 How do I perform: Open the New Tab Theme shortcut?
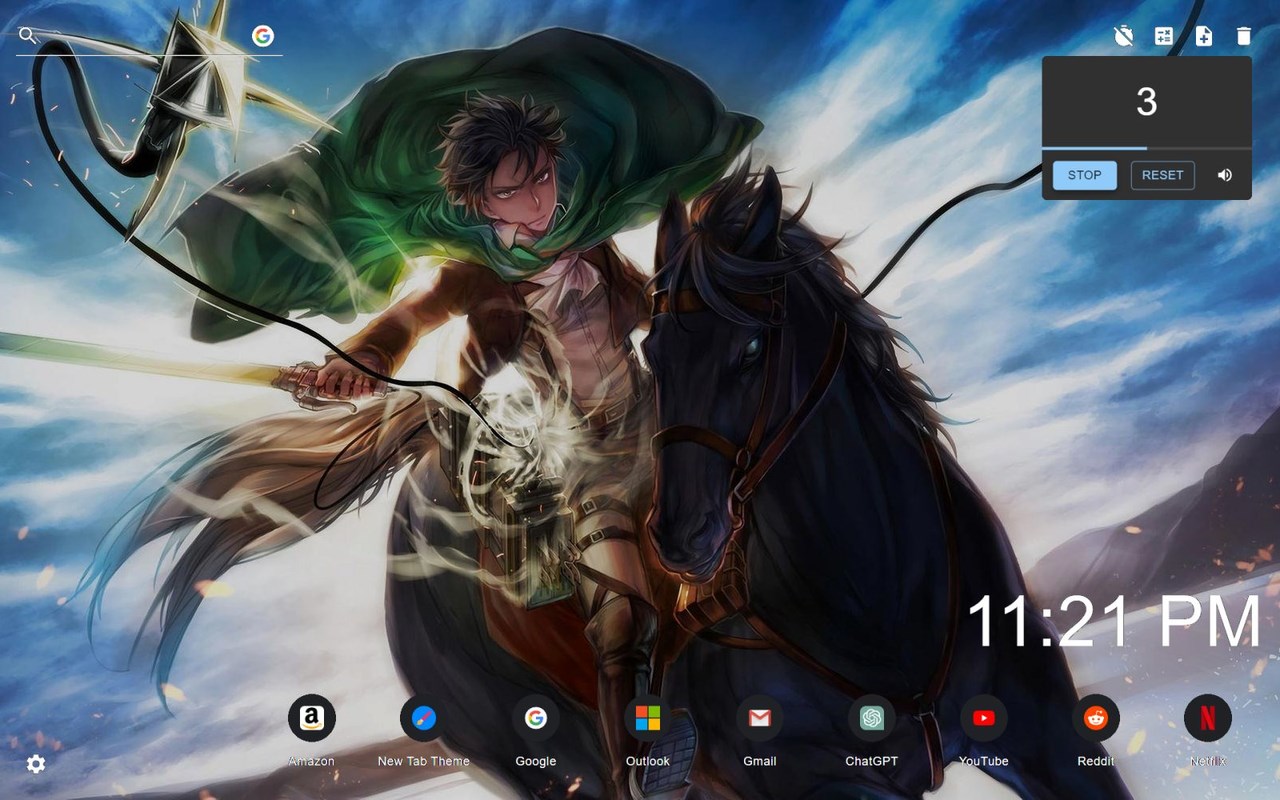click(424, 730)
